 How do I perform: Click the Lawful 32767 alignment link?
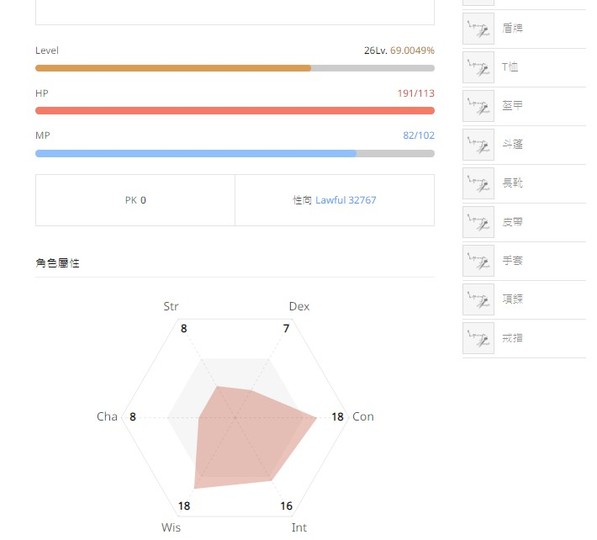tap(345, 200)
